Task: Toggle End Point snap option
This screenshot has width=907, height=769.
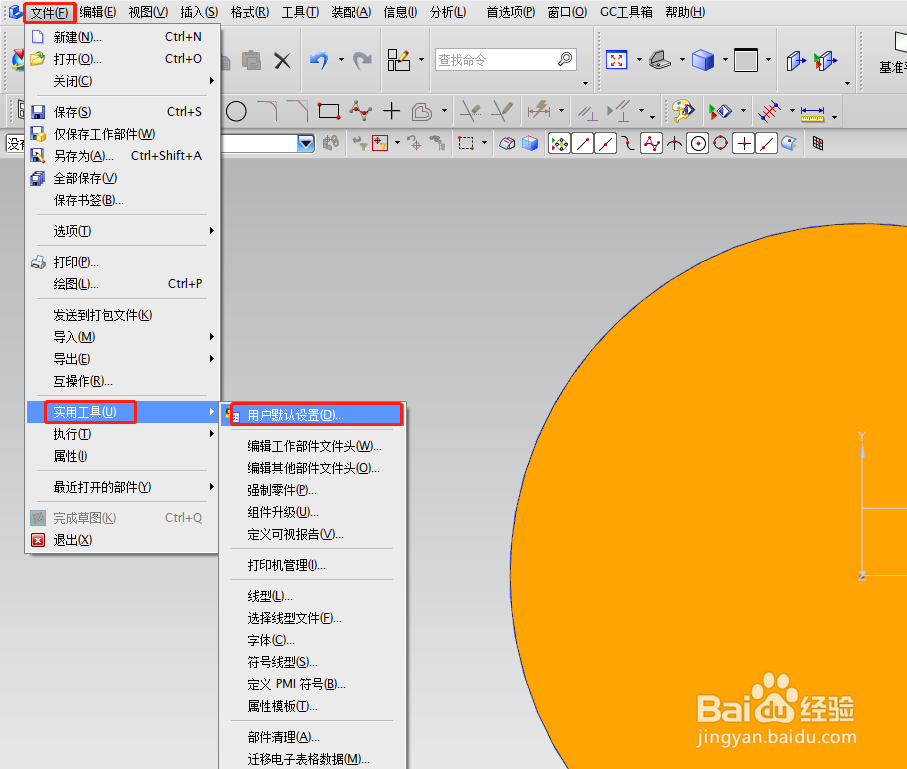Action: pos(583,144)
